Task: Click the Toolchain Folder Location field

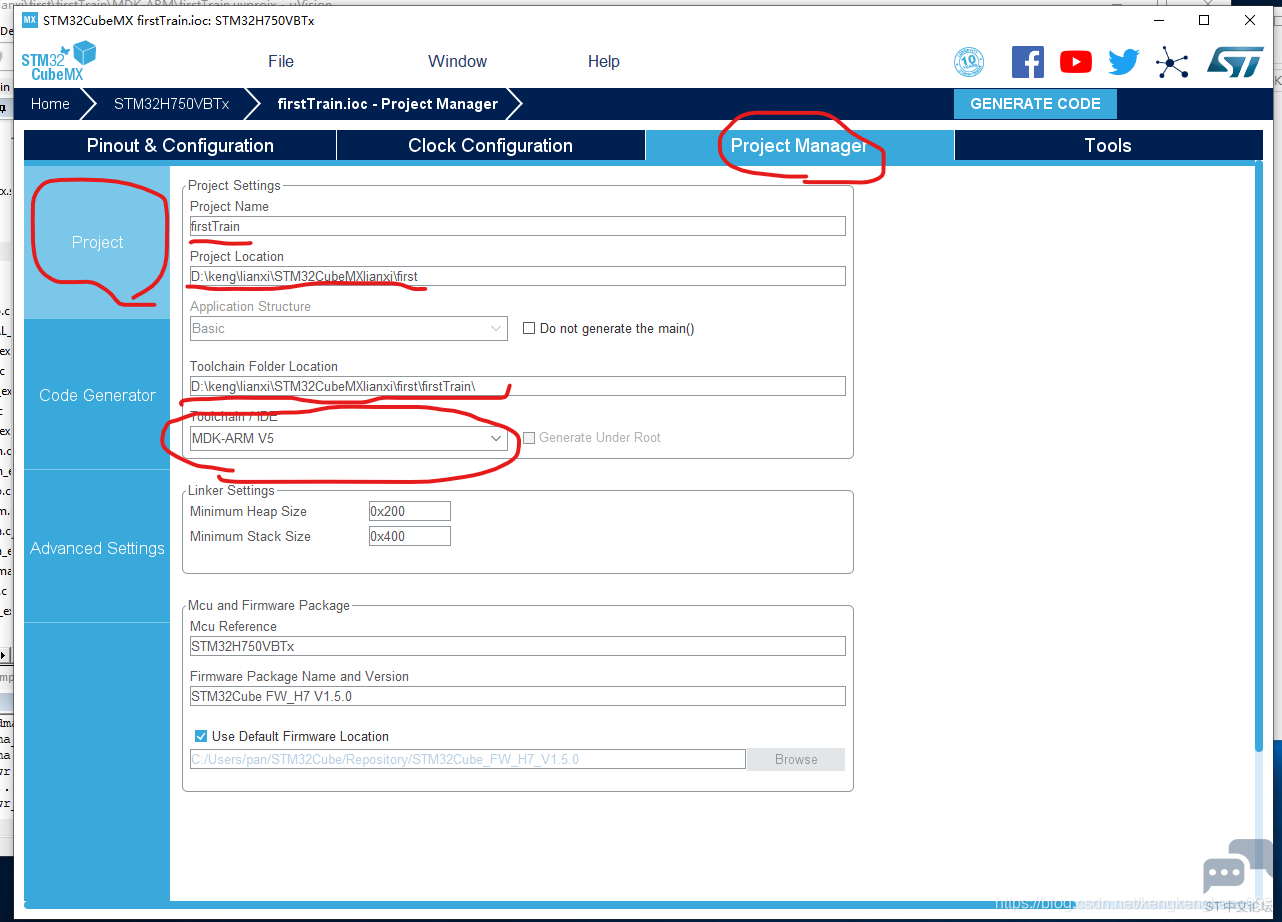Action: (x=518, y=386)
